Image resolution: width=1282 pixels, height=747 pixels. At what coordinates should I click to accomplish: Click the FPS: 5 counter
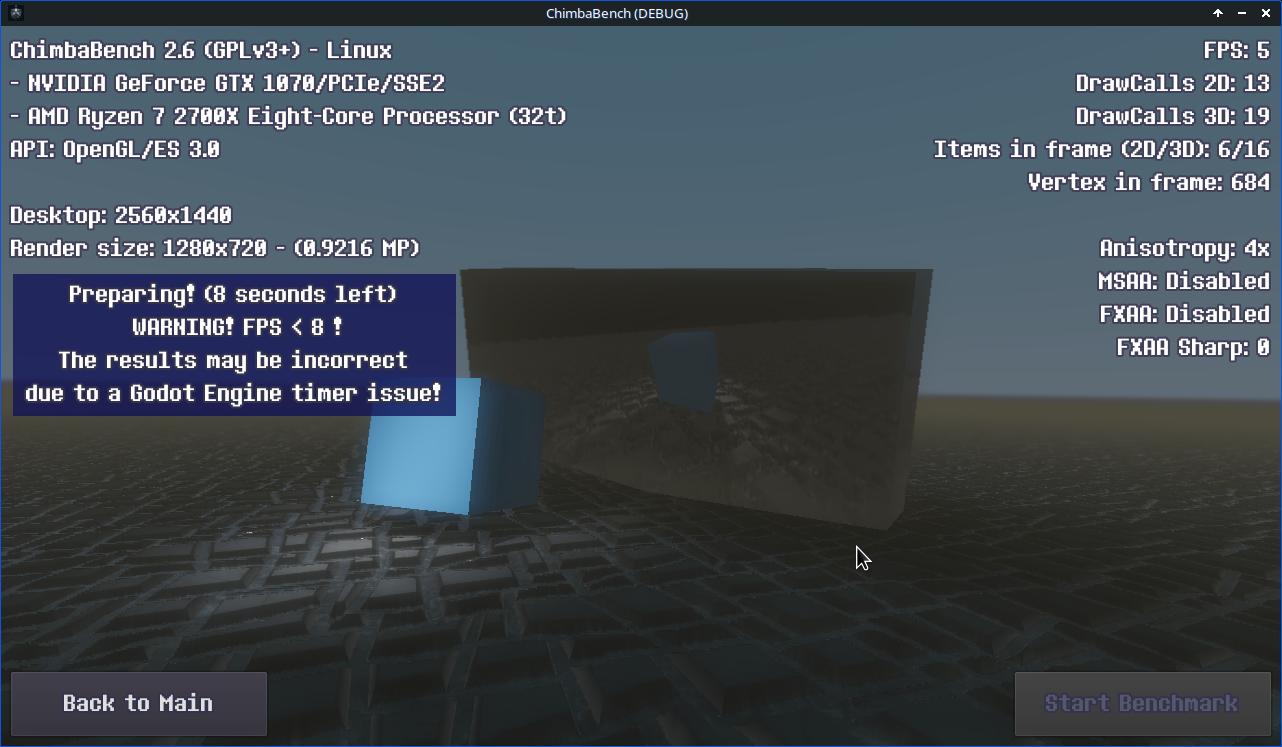point(1237,50)
